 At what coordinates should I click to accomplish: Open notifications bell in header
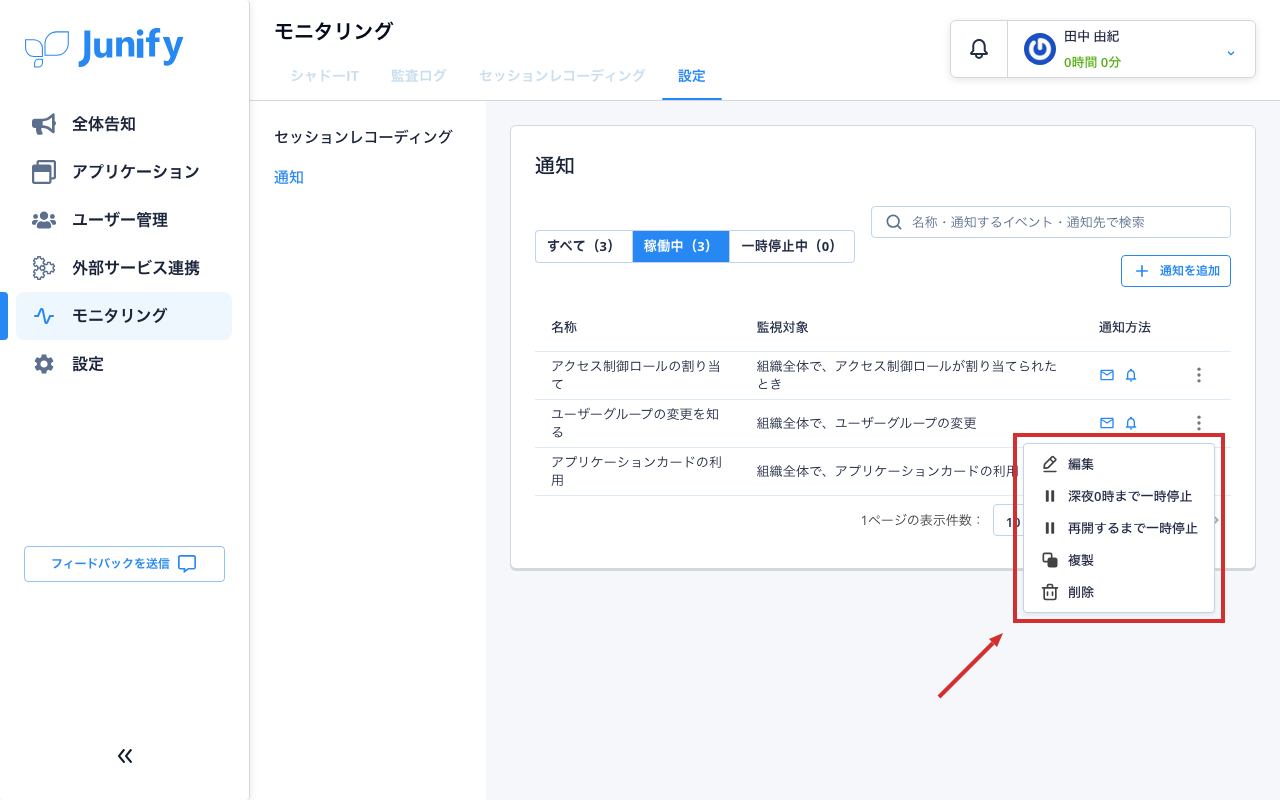pyautogui.click(x=979, y=49)
